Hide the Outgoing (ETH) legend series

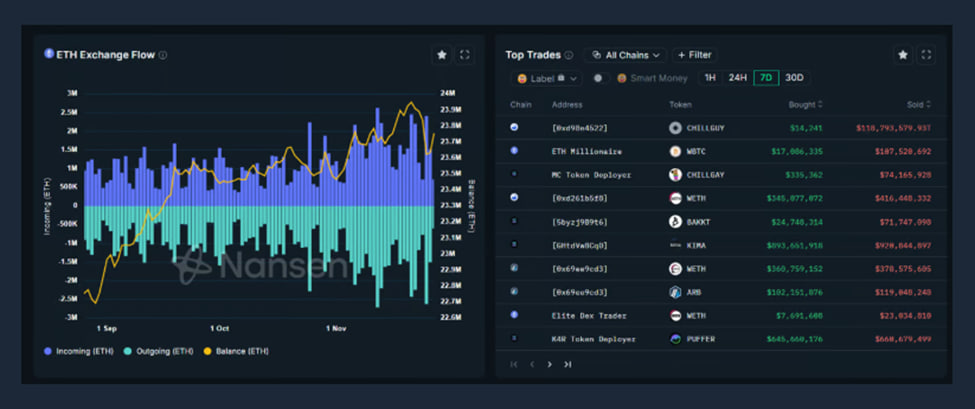click(x=160, y=351)
